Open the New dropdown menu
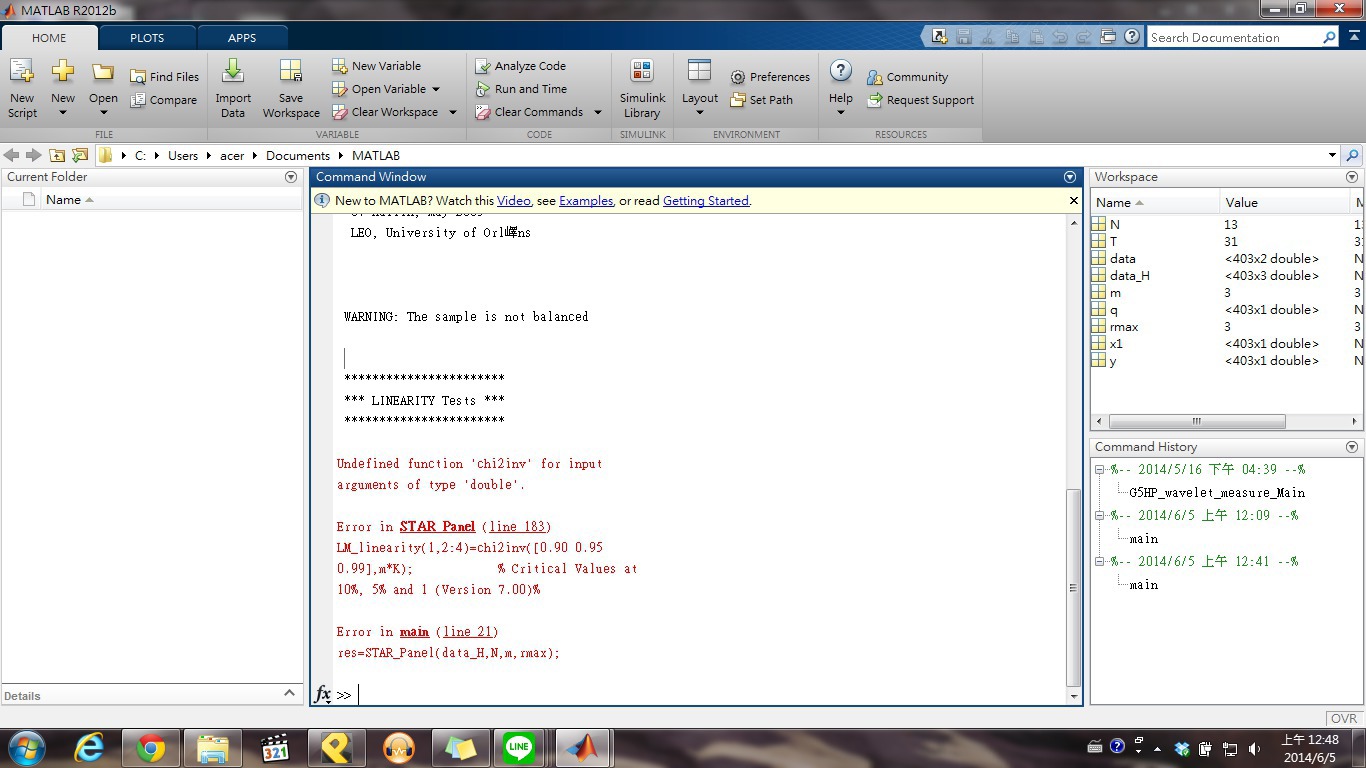 tap(63, 88)
